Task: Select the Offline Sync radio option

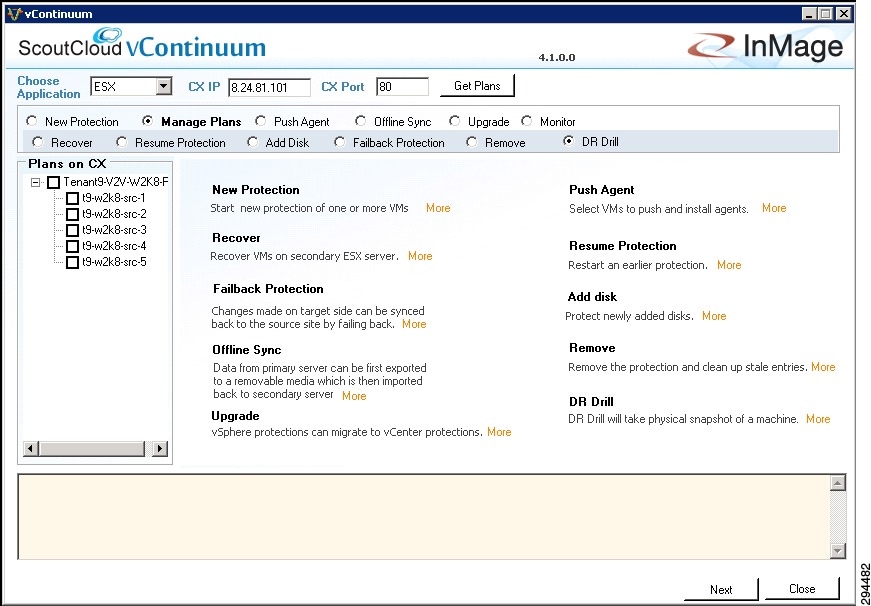Action: pyautogui.click(x=361, y=121)
